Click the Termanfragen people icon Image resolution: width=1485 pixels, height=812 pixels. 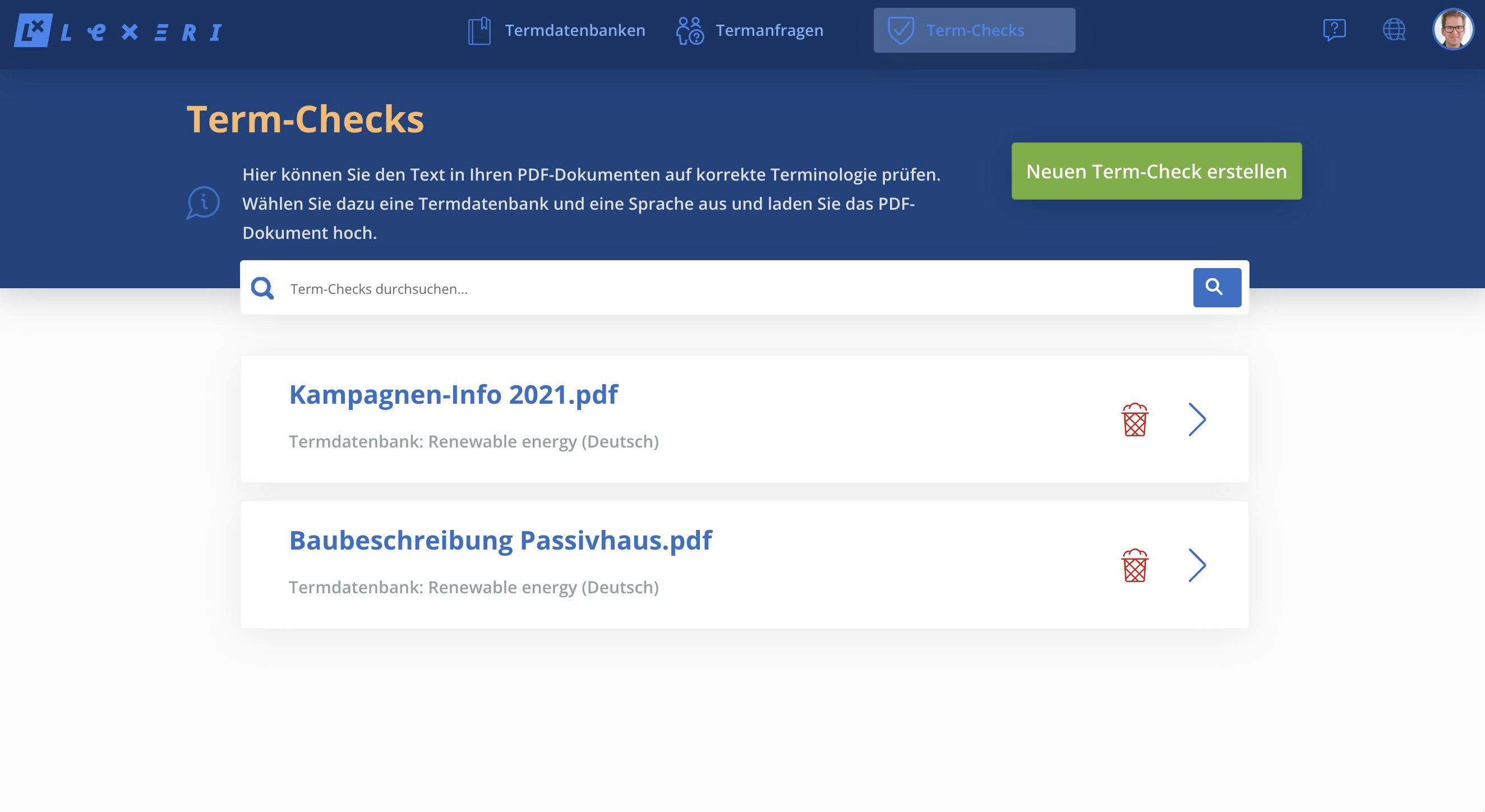689,30
